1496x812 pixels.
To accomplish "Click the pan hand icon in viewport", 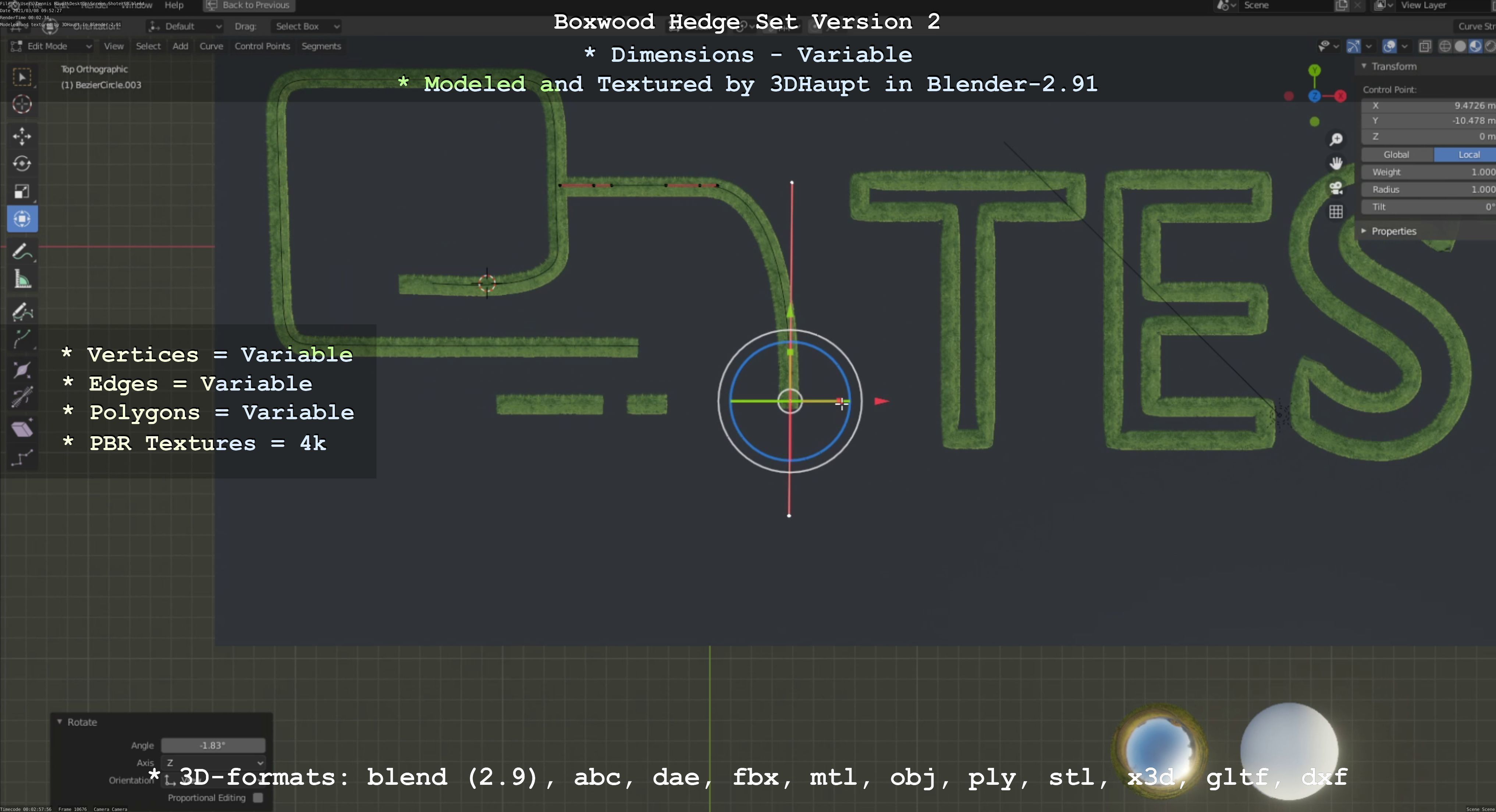I will (x=1336, y=163).
